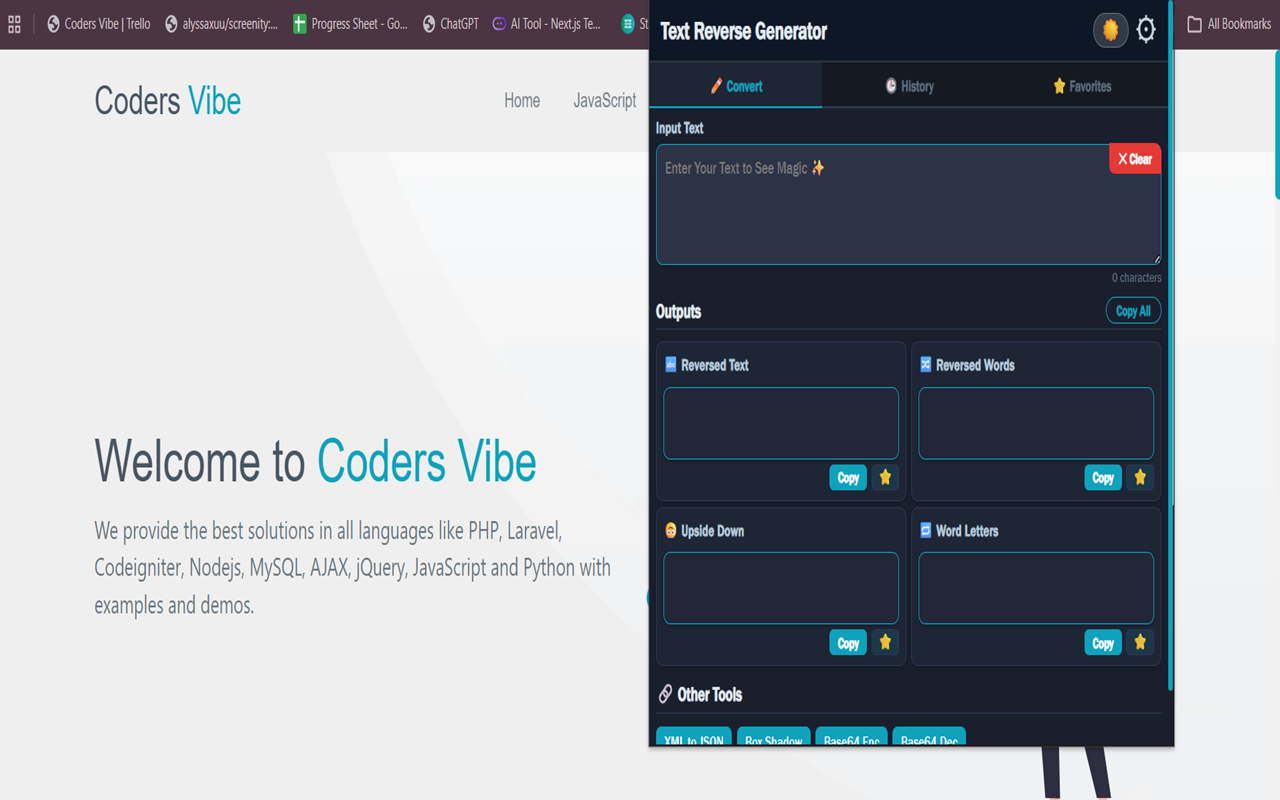
Task: Click the 'Outputs' heading
Action: point(678,312)
